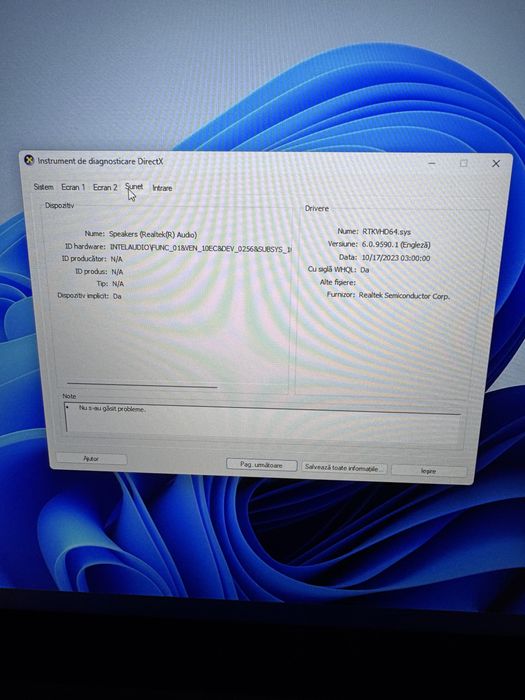Click driver name RTKVHD64.sys

[387, 232]
